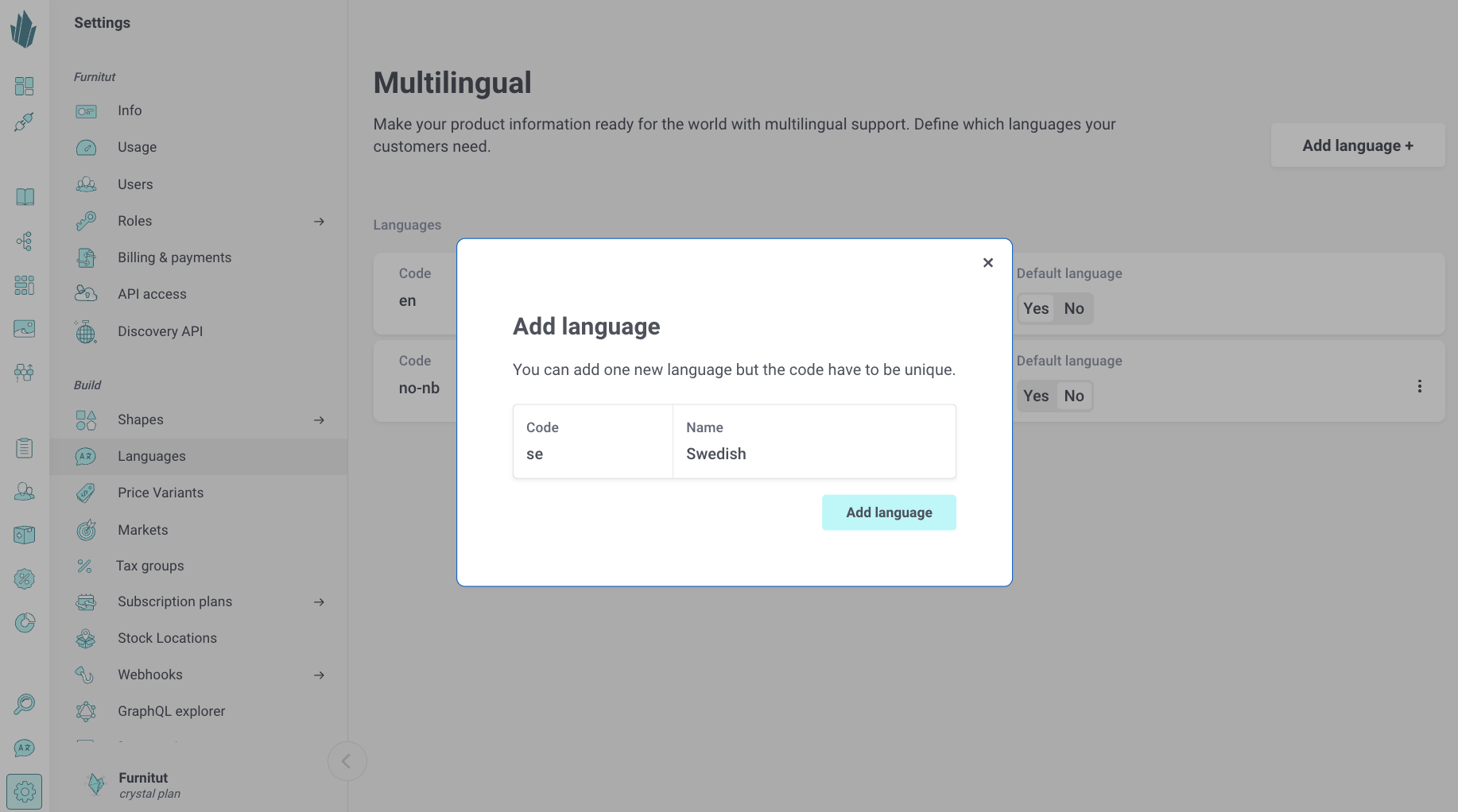1458x812 pixels.
Task: Expand the Shapes submenu arrow
Action: (x=319, y=420)
